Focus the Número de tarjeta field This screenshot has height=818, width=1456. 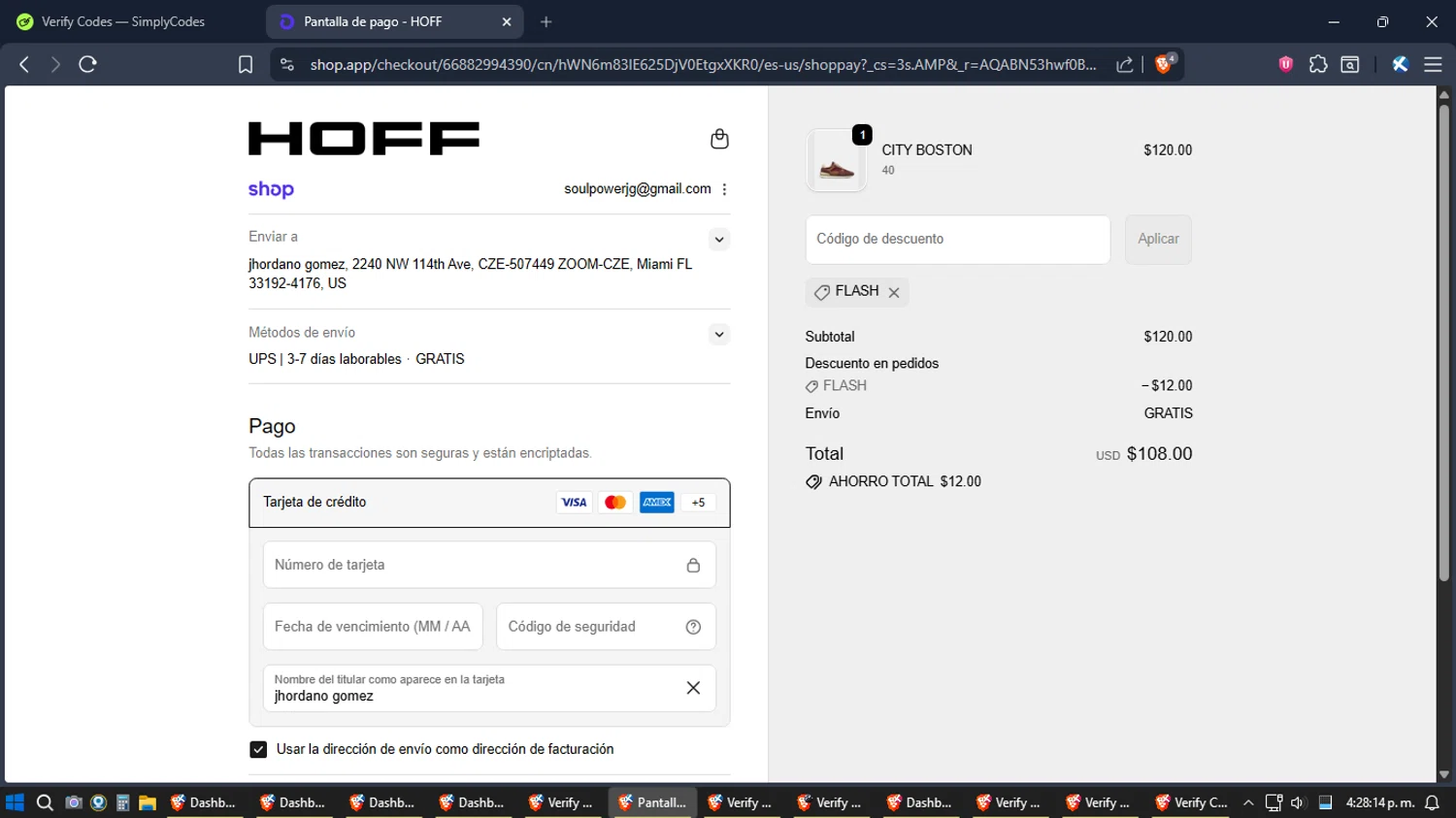(489, 565)
